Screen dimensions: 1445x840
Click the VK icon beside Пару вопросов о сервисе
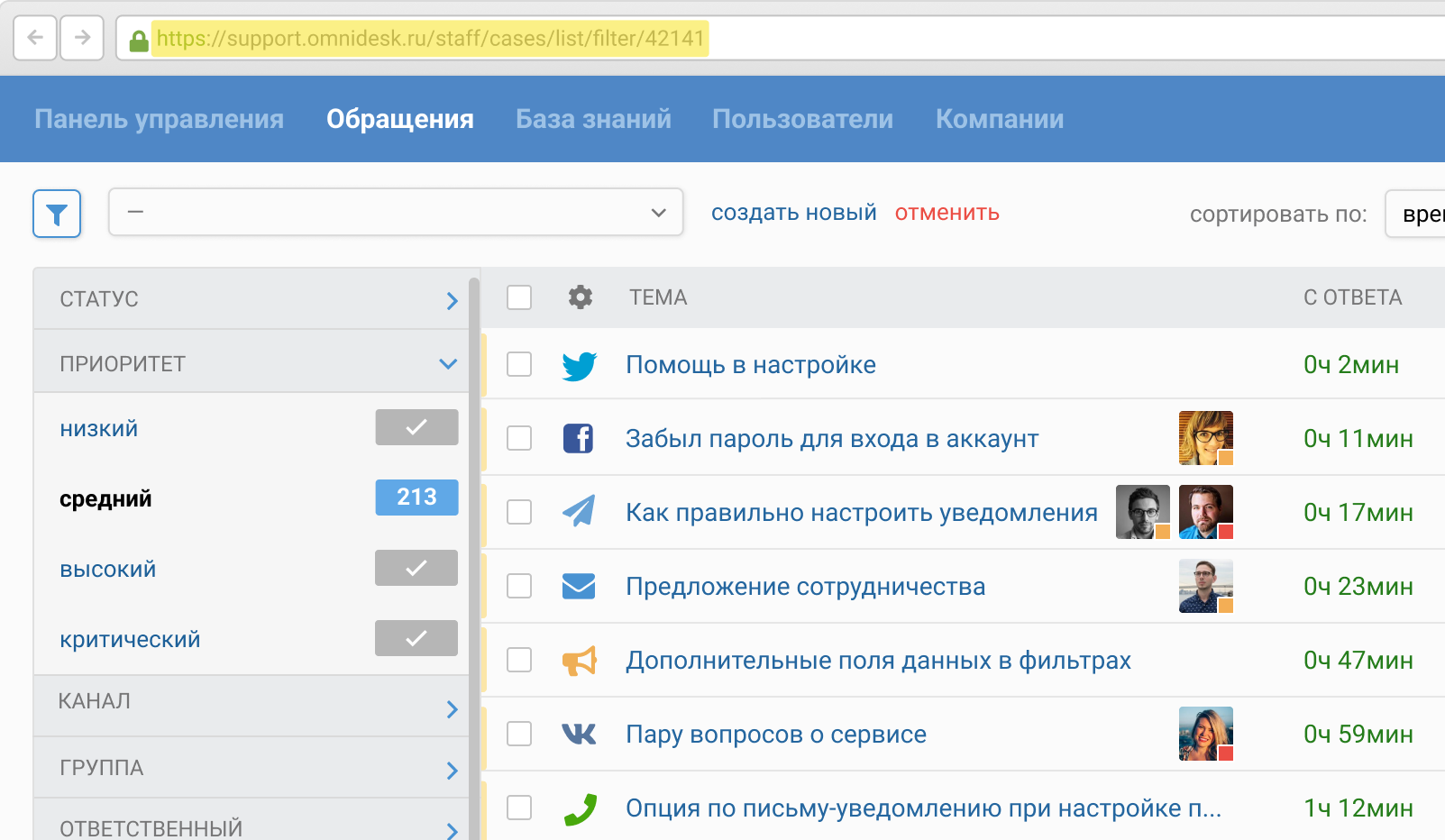pos(579,735)
